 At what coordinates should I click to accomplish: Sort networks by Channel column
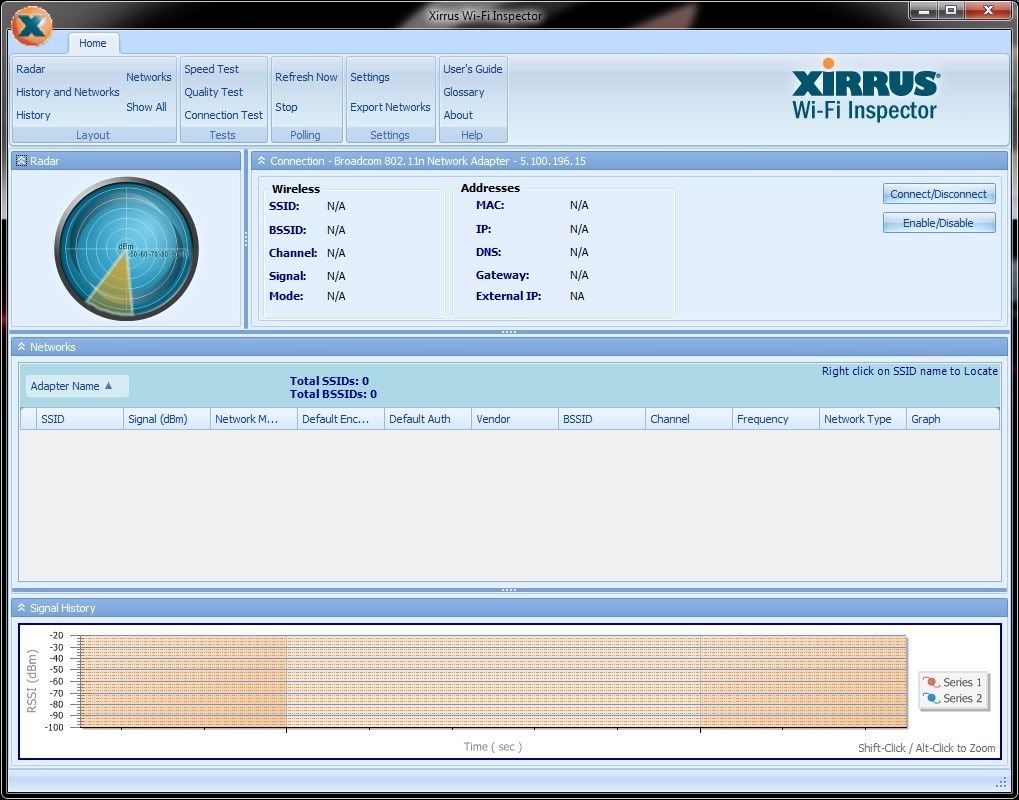[689, 419]
